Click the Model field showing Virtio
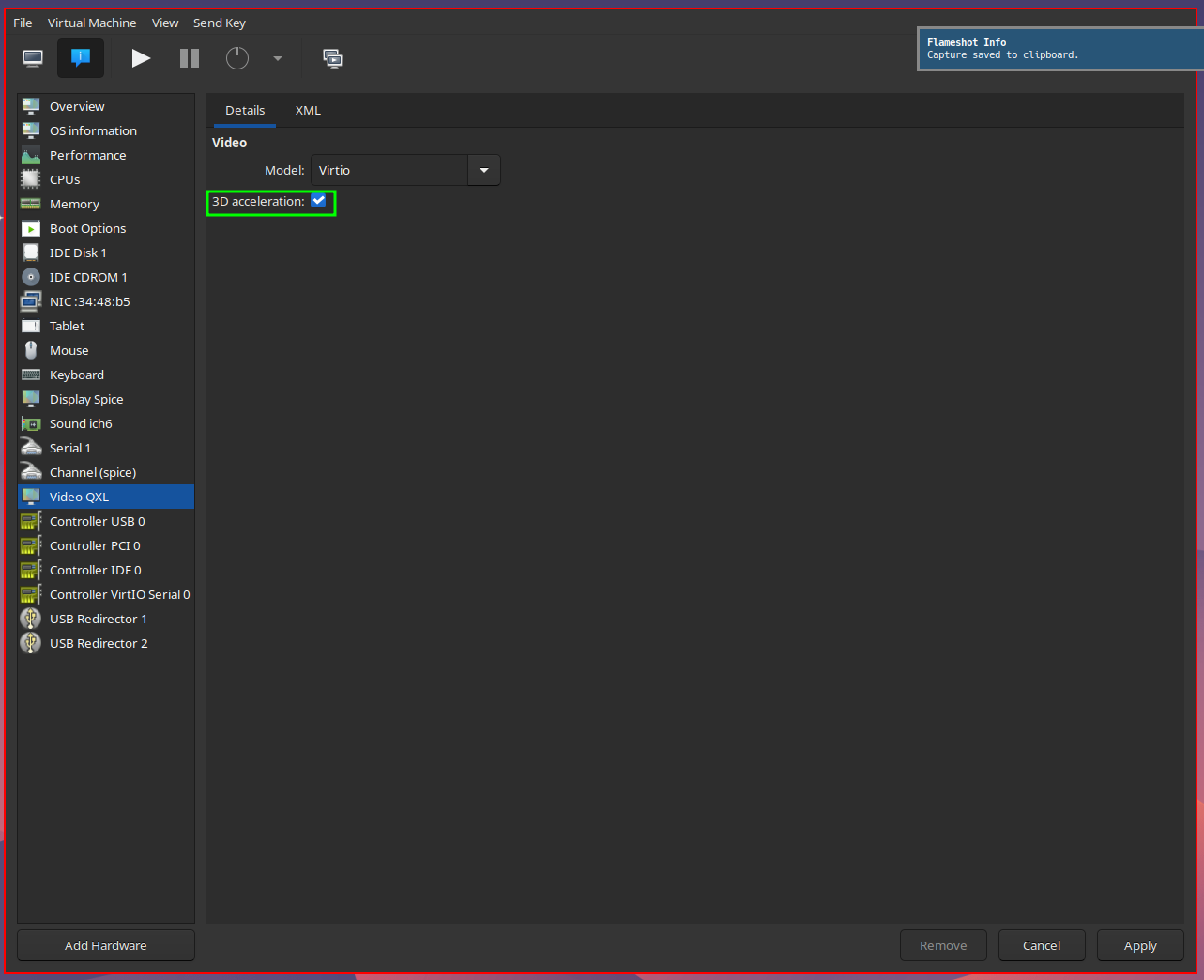1204x980 pixels. pyautogui.click(x=389, y=170)
